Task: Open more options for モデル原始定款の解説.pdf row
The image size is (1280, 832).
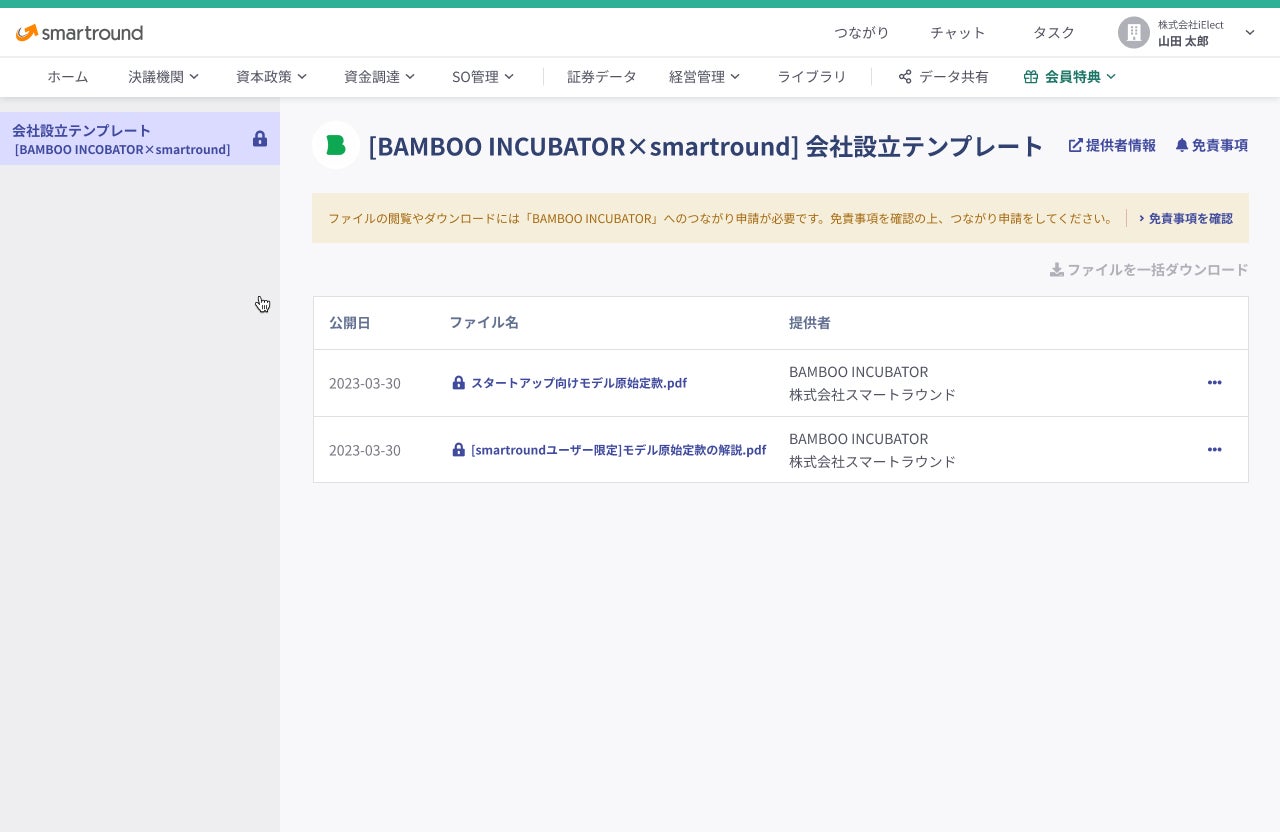Action: pos(1214,450)
